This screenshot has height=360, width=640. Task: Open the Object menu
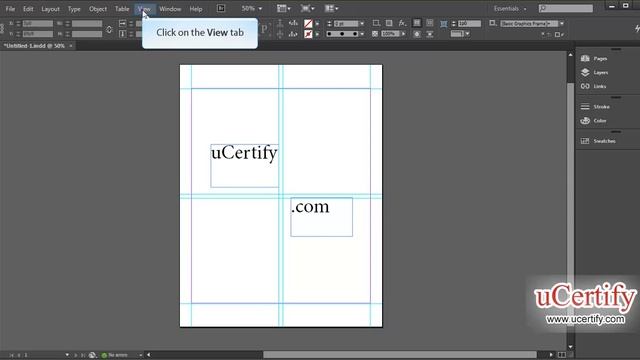[x=98, y=9]
